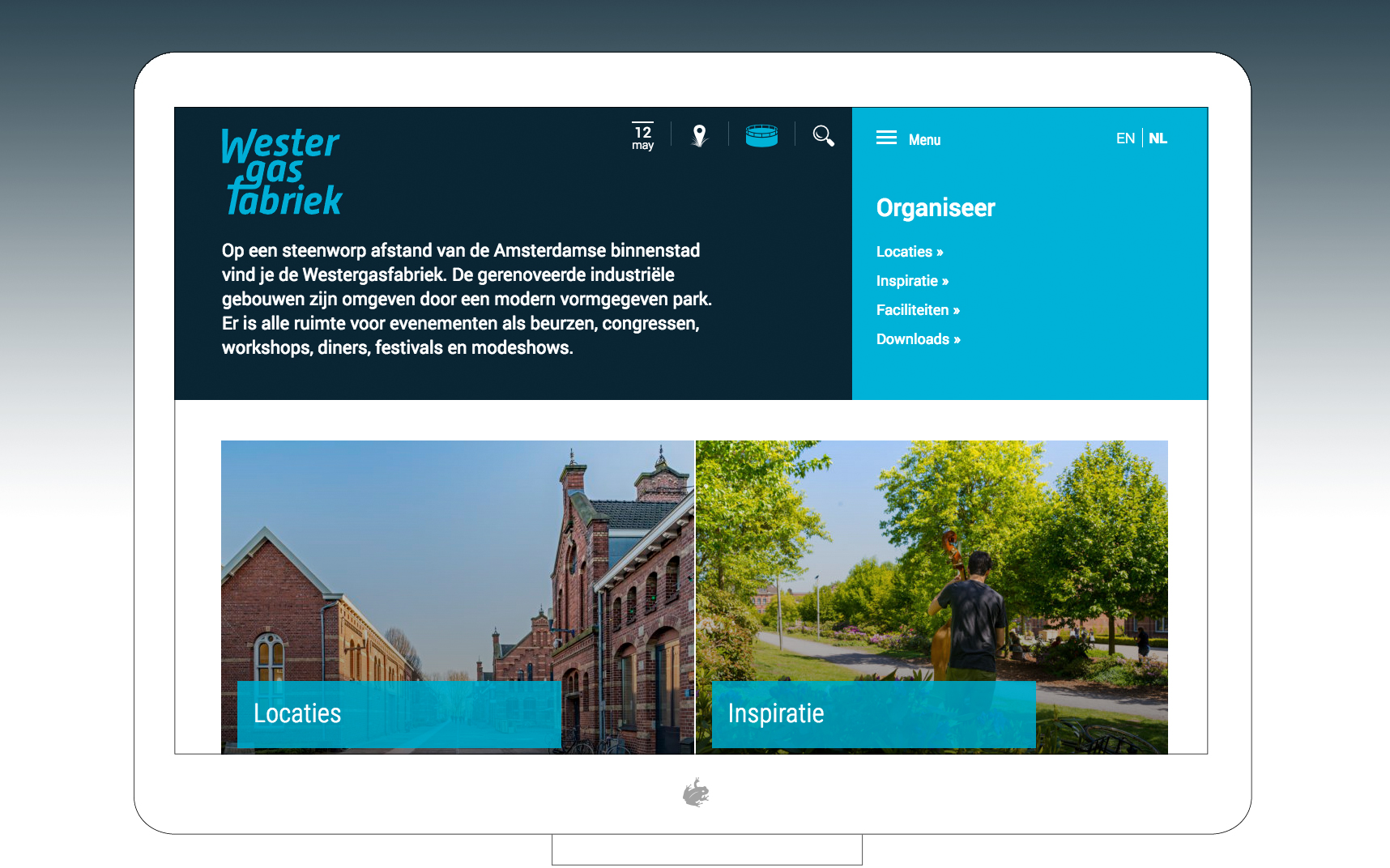Screen dimensions: 1390x868
Task: Open the 12 may calendar icon
Action: pyautogui.click(x=642, y=136)
